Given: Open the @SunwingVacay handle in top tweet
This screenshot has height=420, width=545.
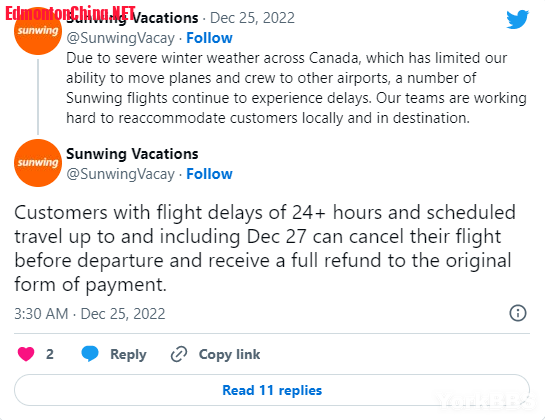Looking at the screenshot, I should 121,38.
